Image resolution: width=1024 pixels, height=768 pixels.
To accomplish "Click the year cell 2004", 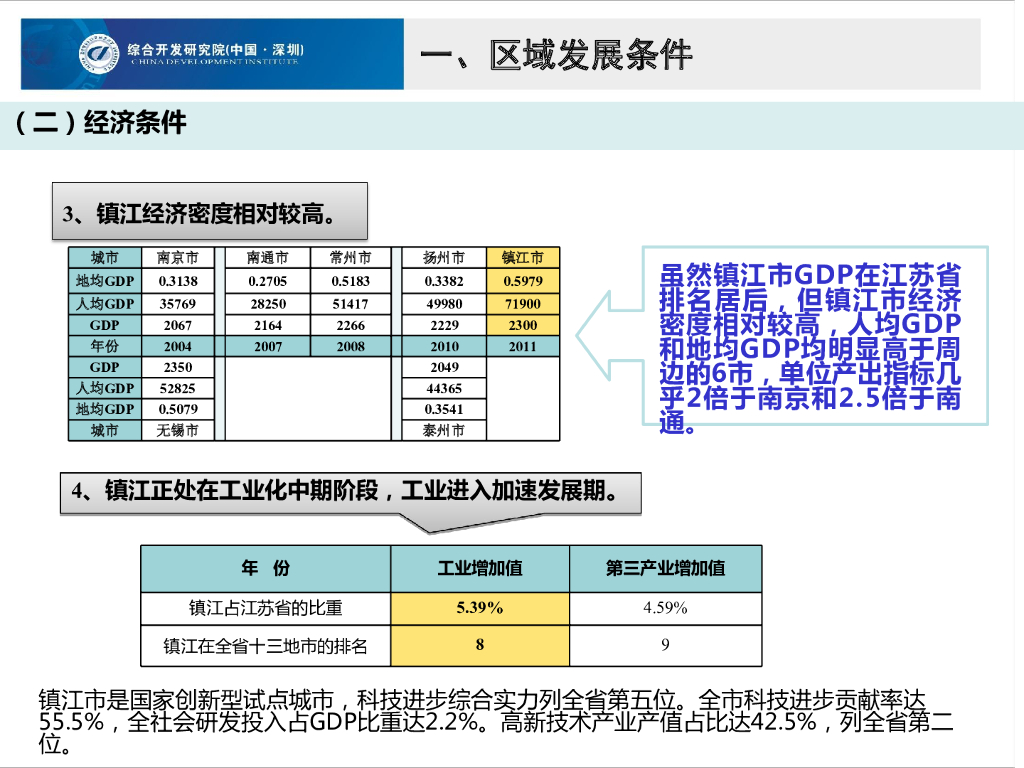I will click(x=178, y=346).
